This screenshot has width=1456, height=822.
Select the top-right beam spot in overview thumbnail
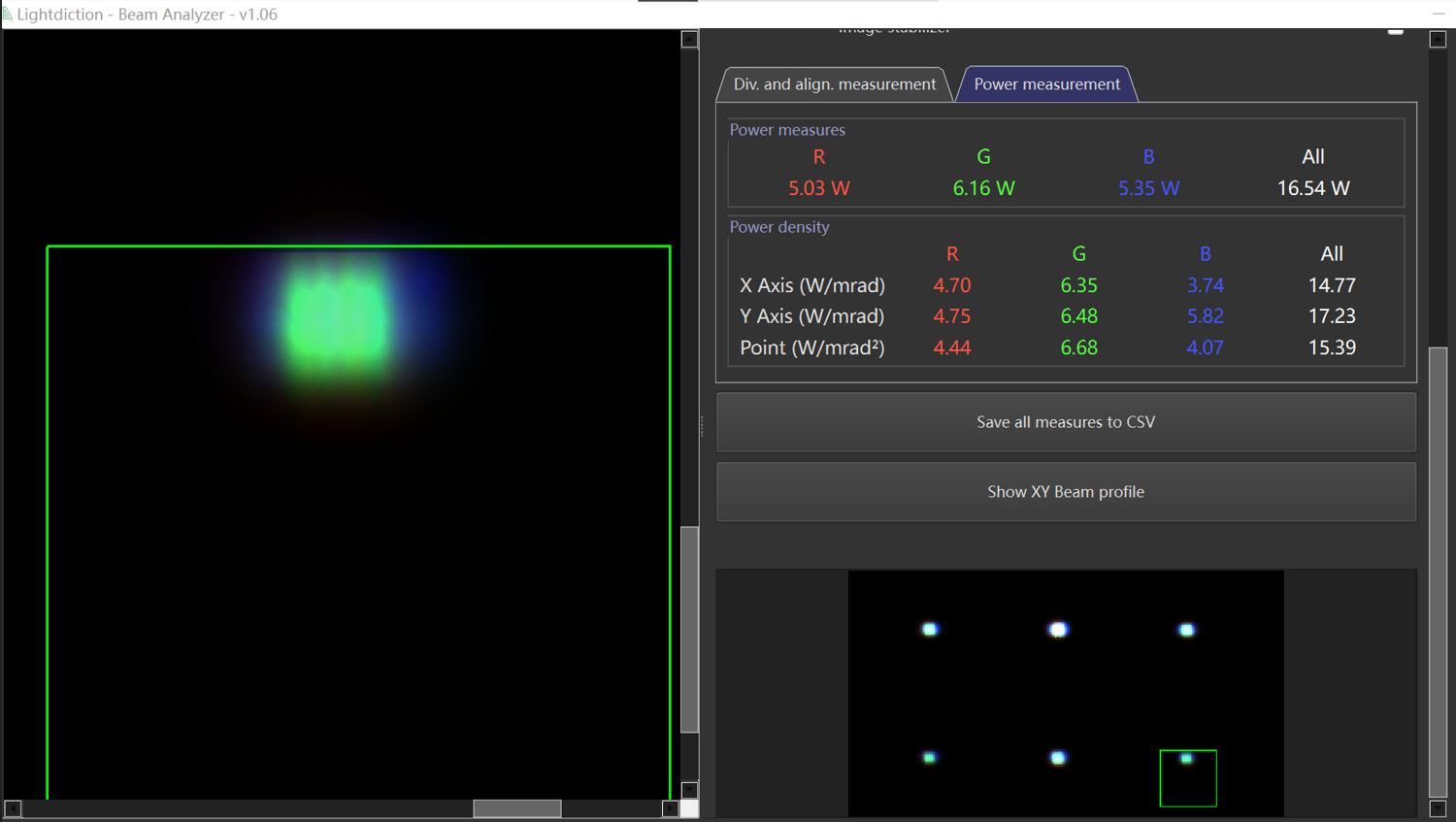(x=1186, y=630)
